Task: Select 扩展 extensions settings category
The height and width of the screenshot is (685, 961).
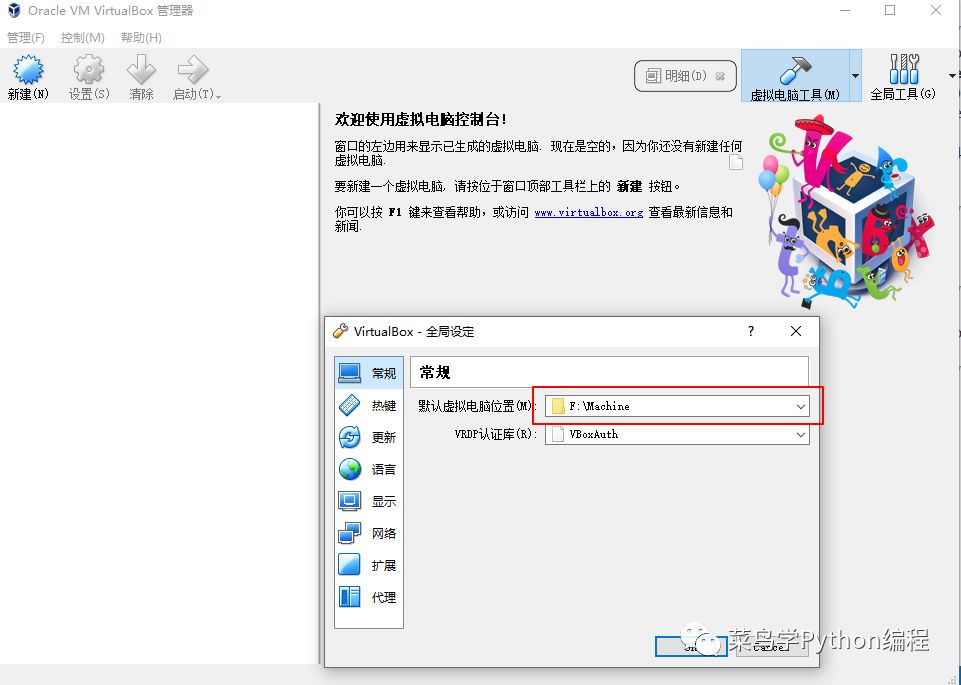Action: [x=368, y=565]
